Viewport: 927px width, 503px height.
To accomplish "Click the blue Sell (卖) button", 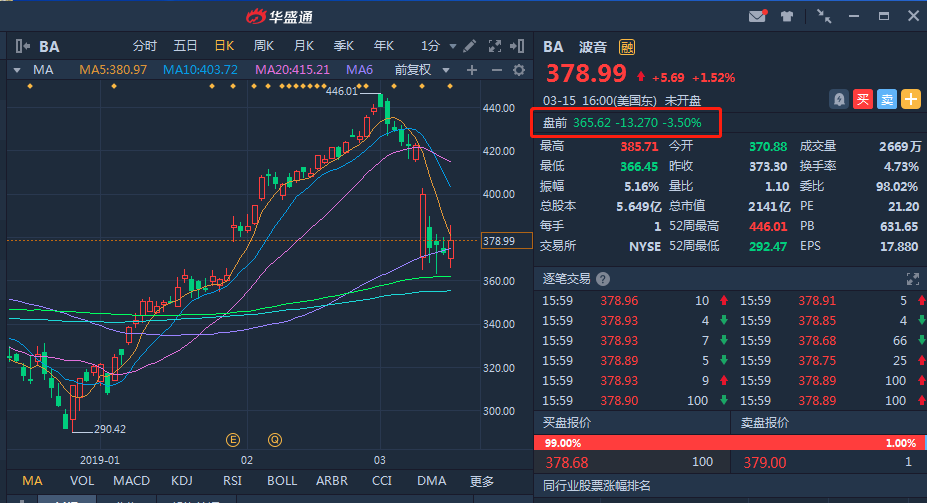I will (x=887, y=99).
